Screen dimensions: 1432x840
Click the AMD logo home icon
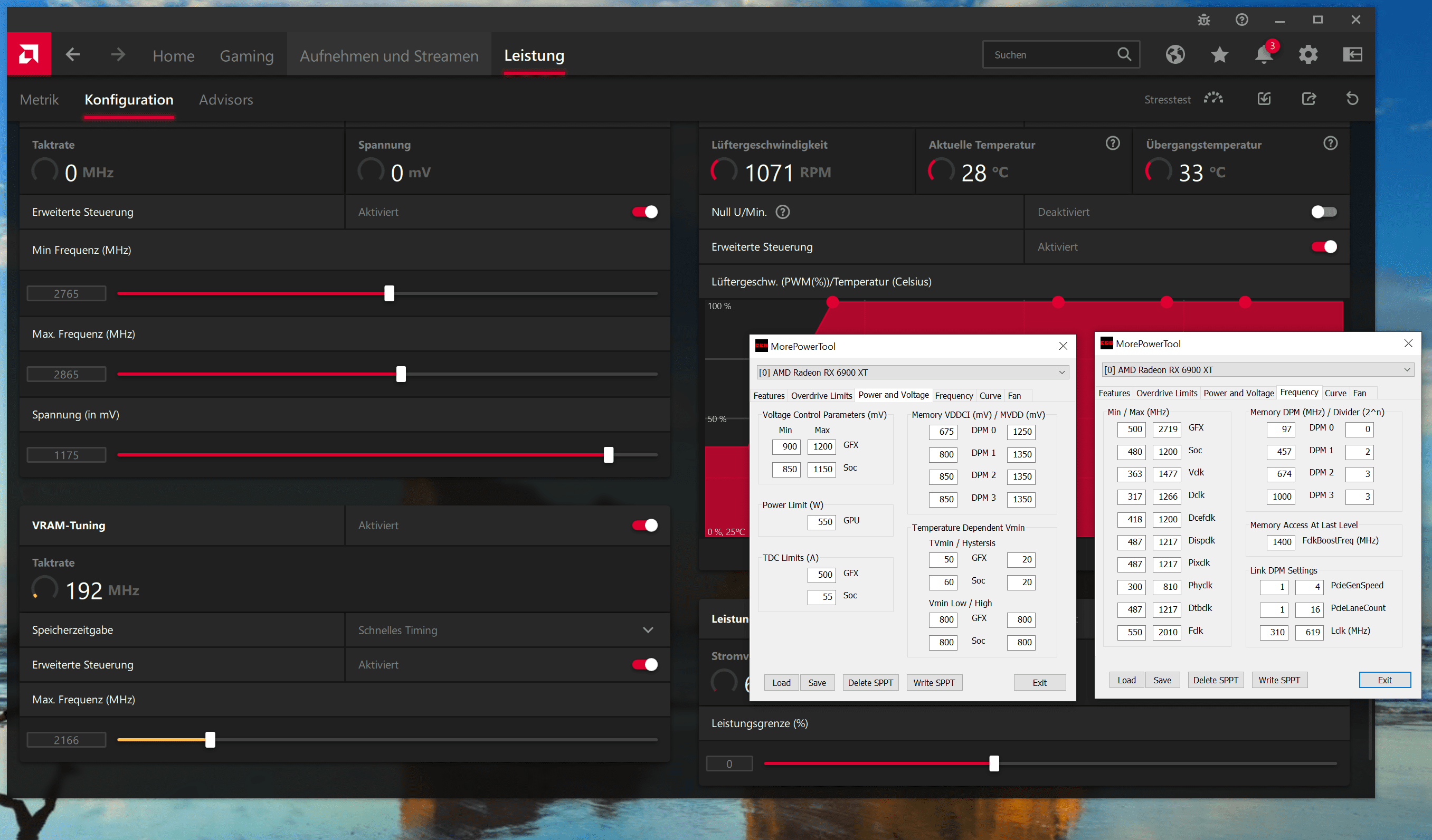[x=29, y=54]
